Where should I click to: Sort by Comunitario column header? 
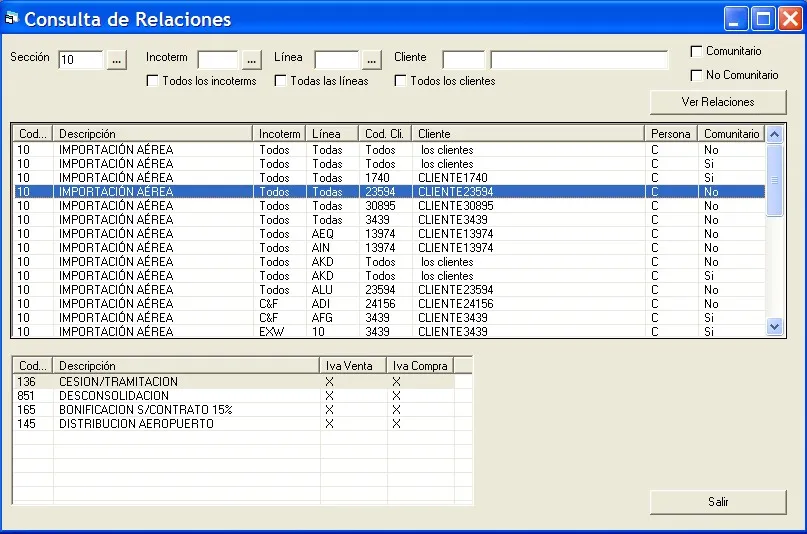click(x=731, y=134)
